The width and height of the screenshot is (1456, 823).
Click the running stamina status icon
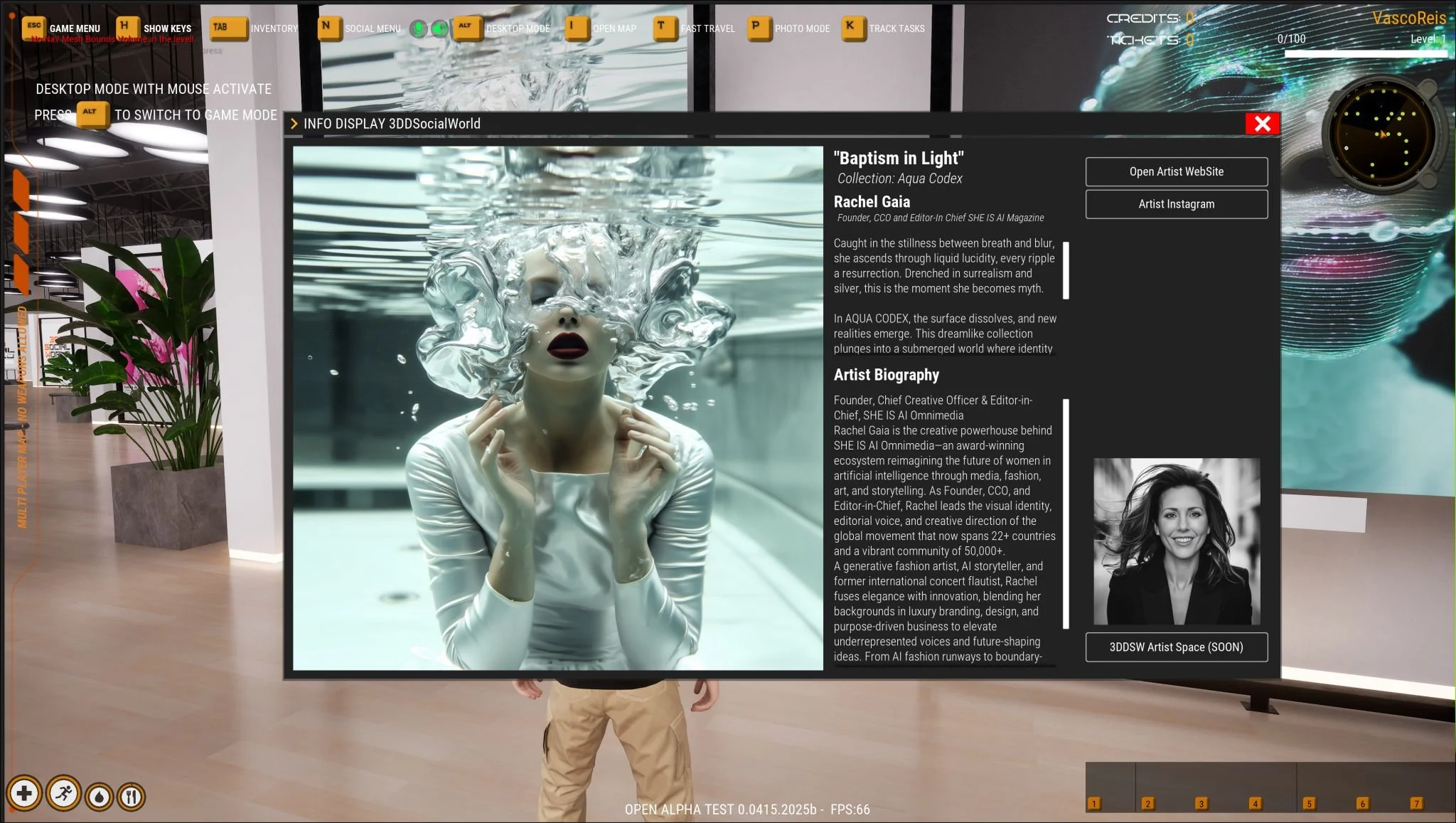tap(64, 794)
